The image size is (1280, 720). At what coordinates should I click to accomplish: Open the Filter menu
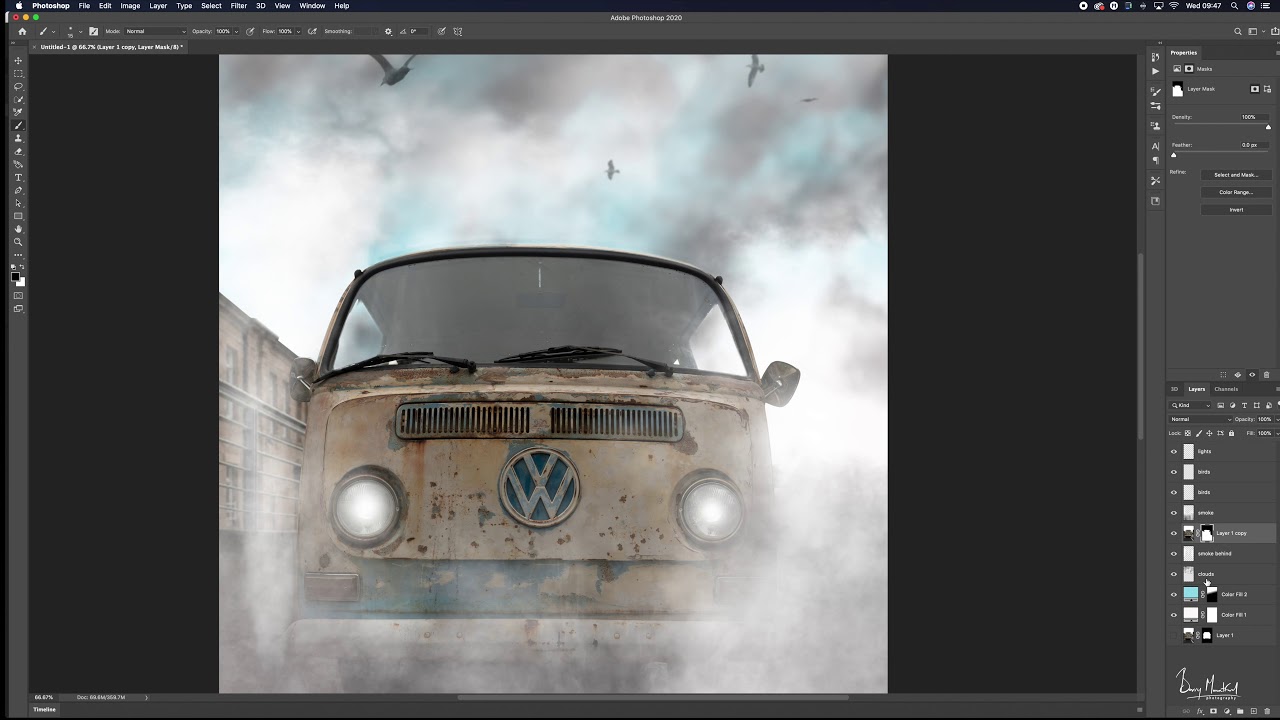(x=239, y=6)
